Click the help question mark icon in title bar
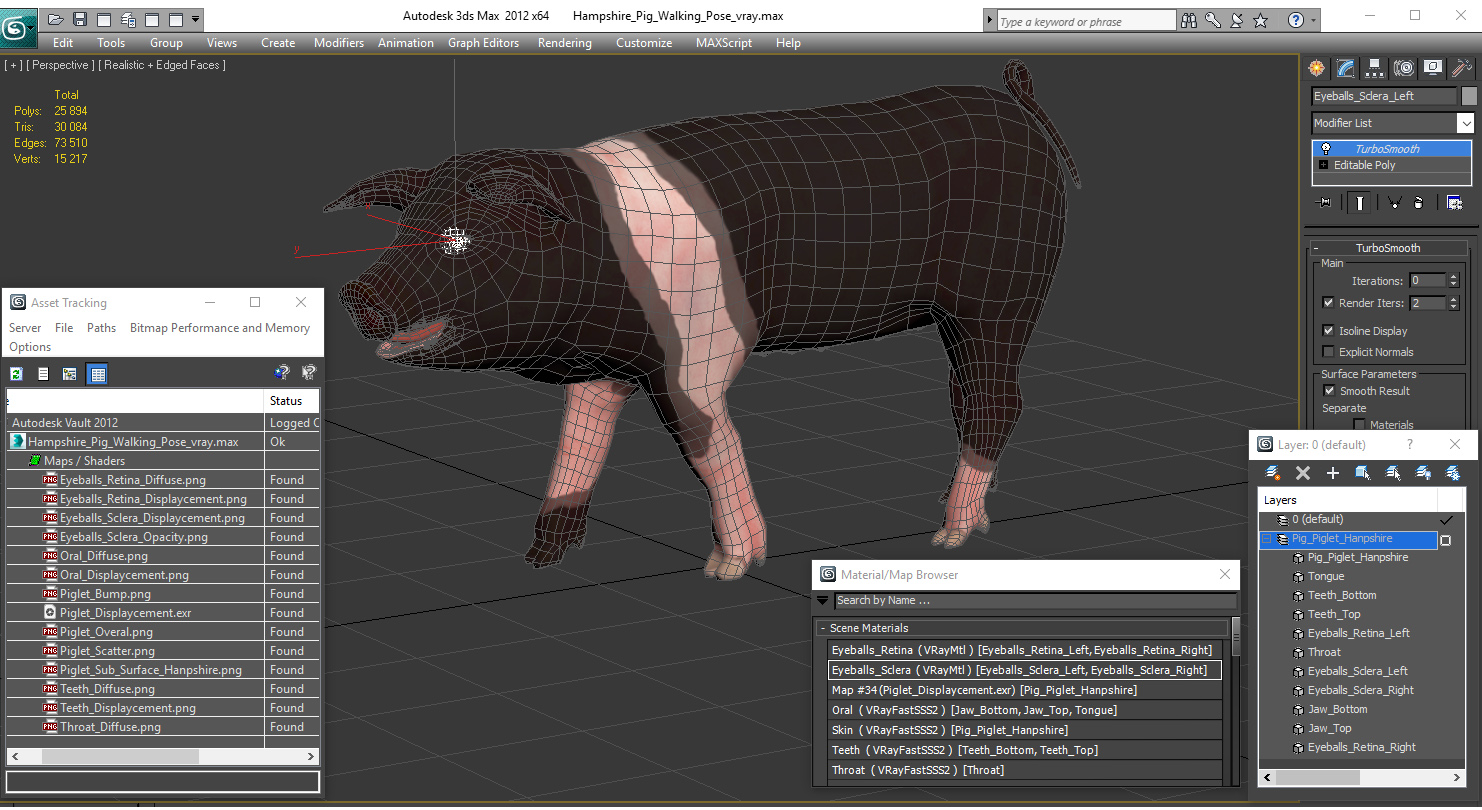 [x=1296, y=20]
